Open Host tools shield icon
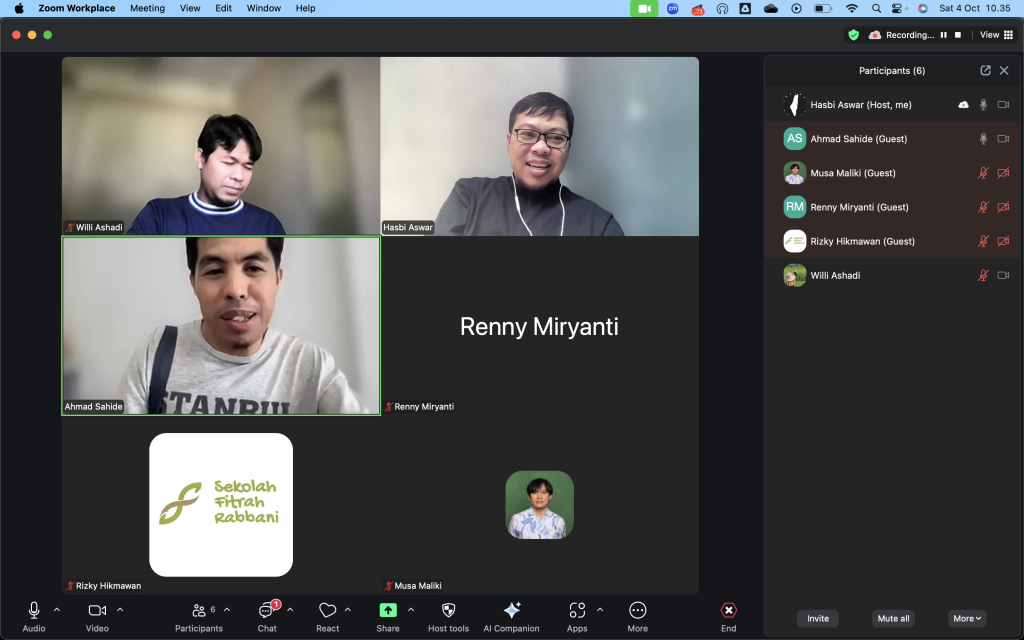The width and height of the screenshot is (1024, 640). tap(448, 611)
